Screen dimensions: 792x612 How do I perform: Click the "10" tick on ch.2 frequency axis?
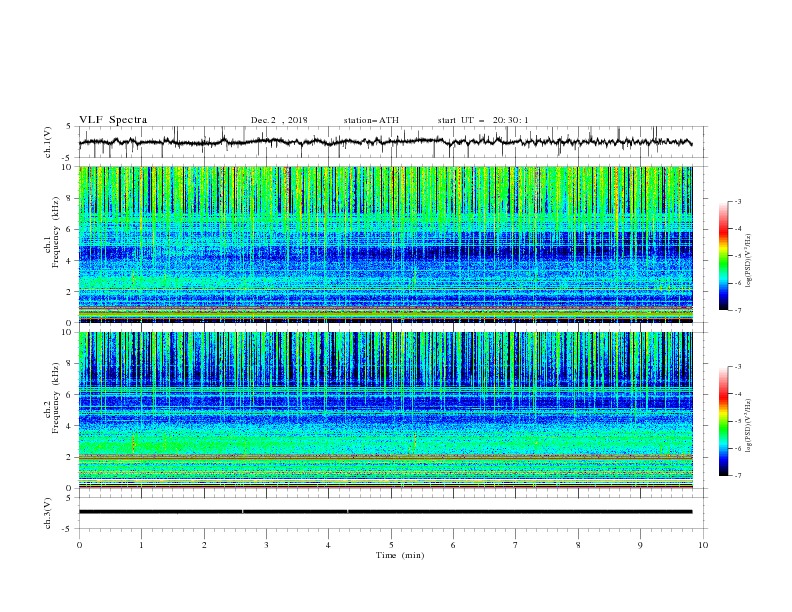tap(69, 332)
